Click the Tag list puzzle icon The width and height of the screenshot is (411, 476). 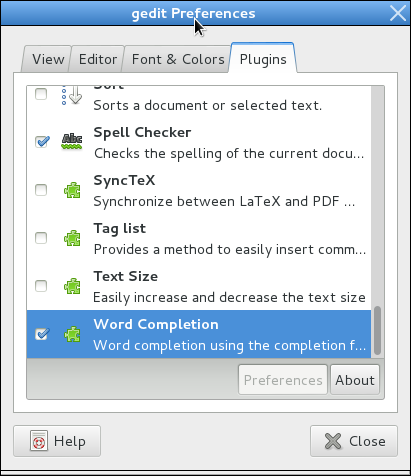coord(72,238)
